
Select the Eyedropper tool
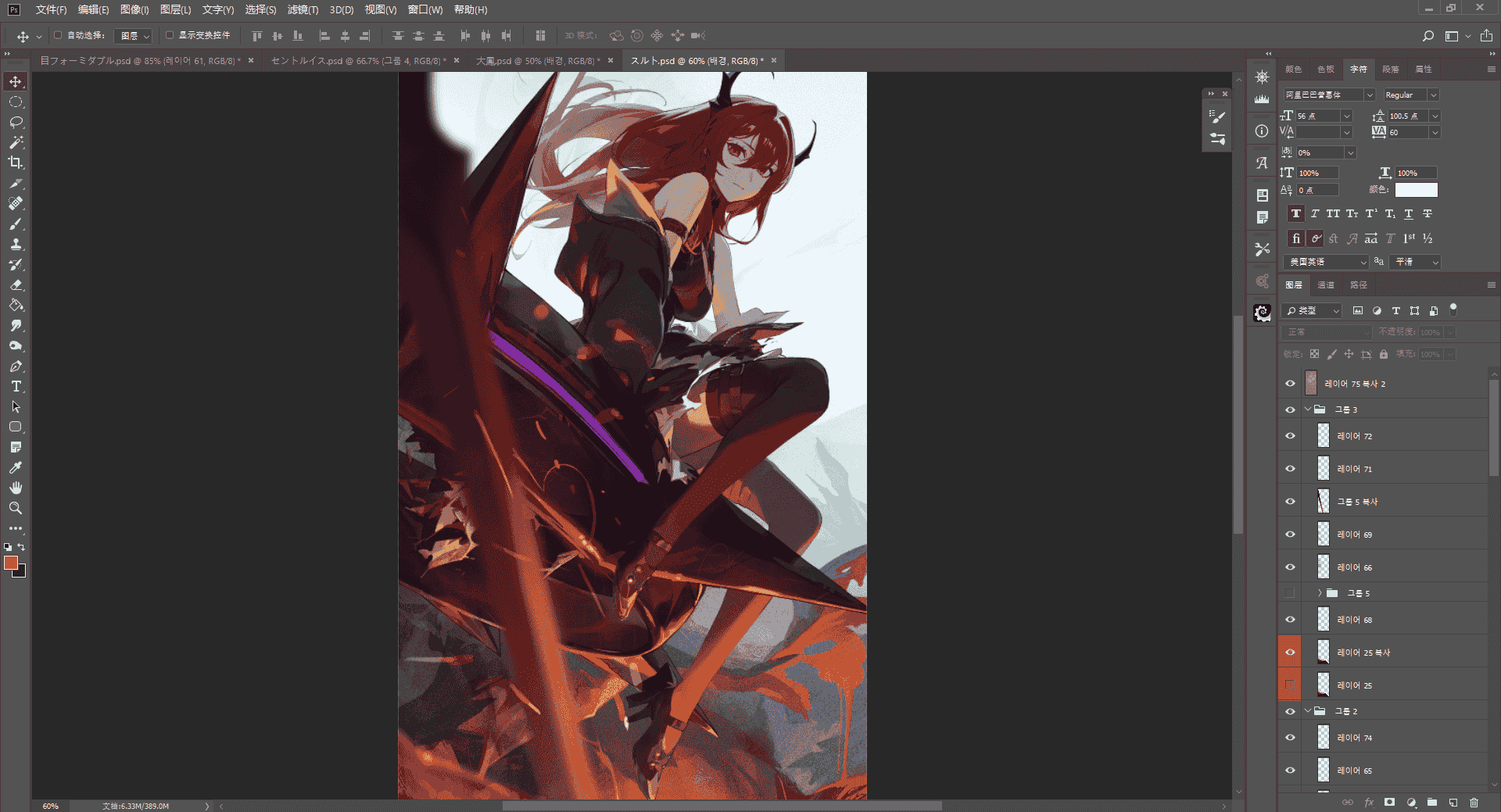[16, 468]
